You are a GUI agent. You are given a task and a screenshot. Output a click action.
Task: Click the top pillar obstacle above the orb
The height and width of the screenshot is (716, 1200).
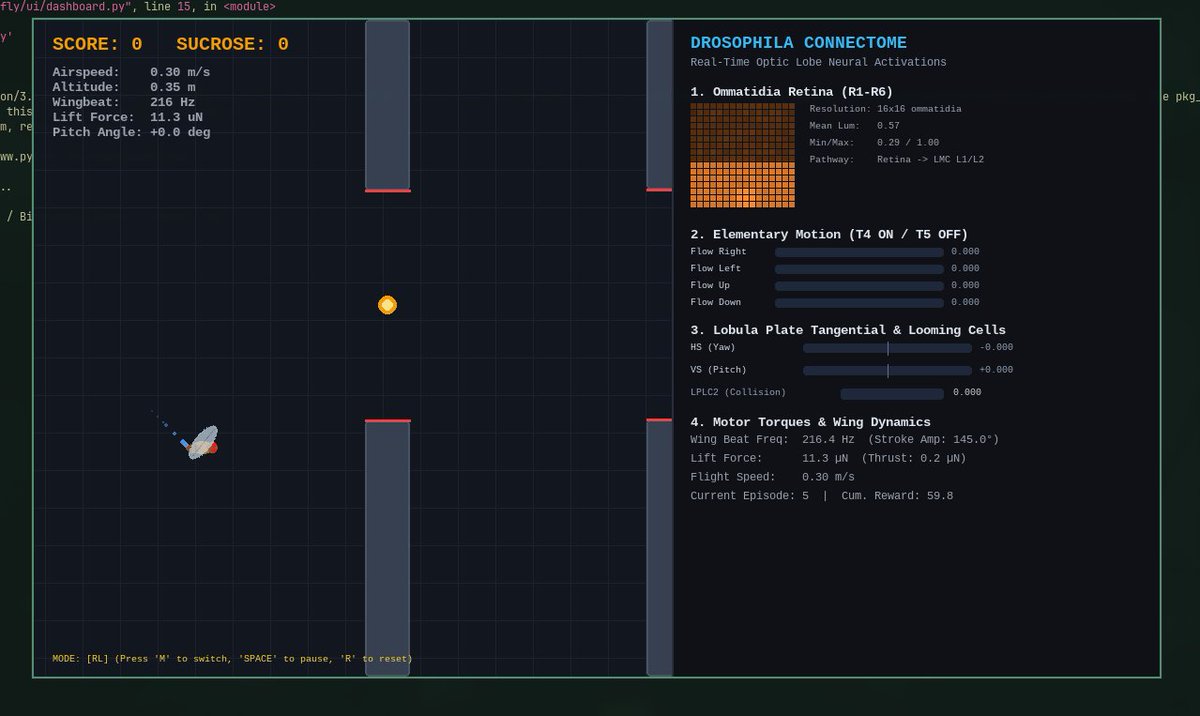tap(387, 105)
